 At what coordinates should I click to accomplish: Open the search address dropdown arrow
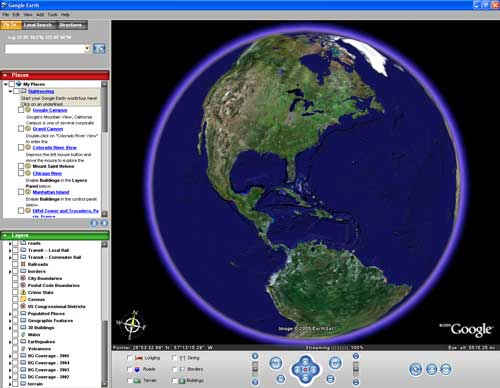pyautogui.click(x=87, y=49)
